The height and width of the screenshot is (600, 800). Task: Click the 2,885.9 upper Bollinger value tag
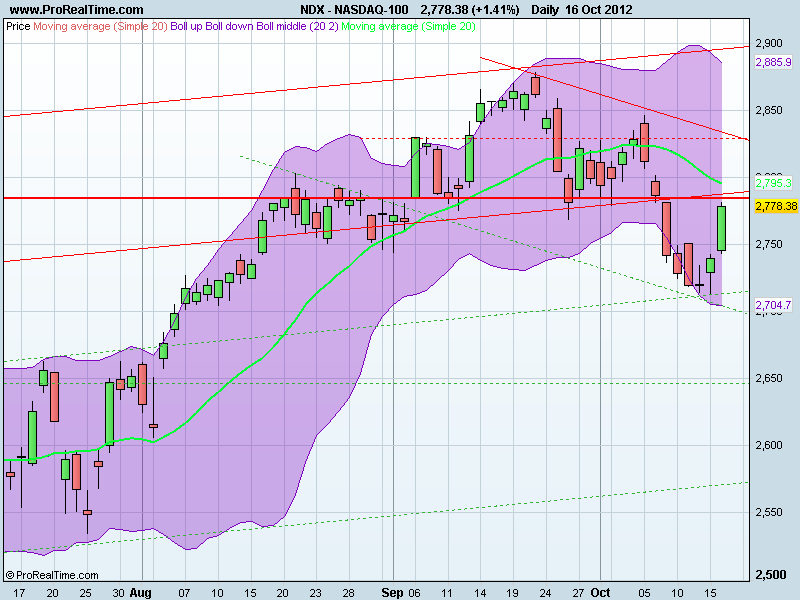coord(773,62)
